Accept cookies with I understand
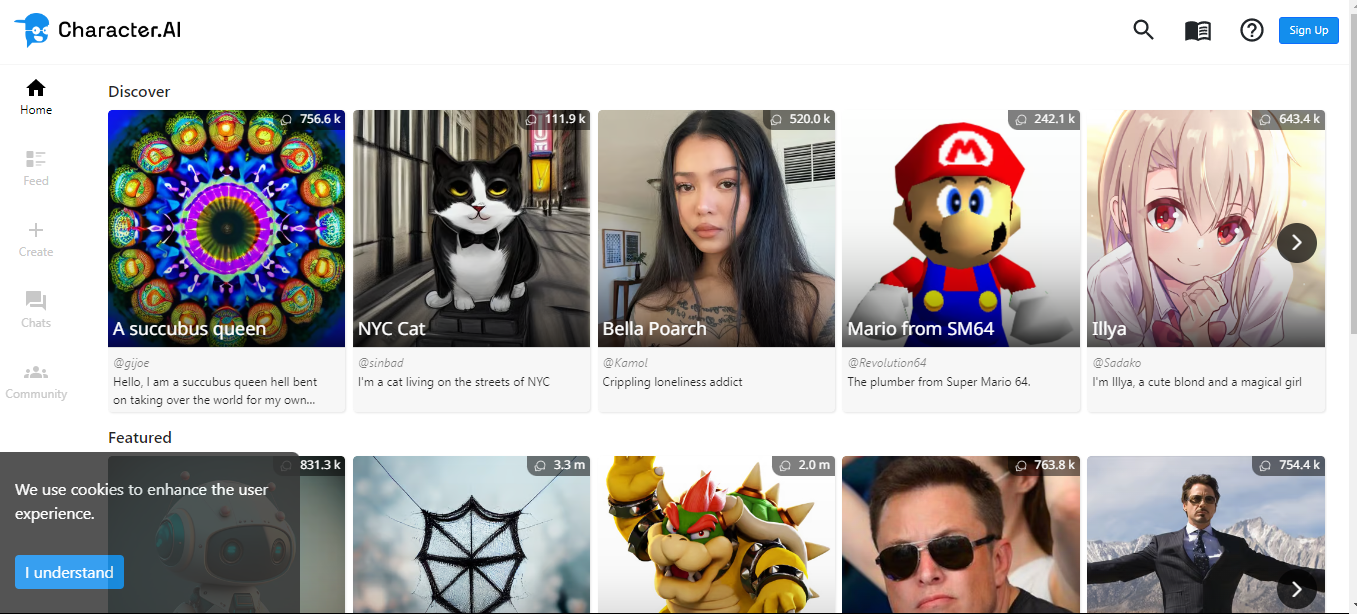 point(69,572)
